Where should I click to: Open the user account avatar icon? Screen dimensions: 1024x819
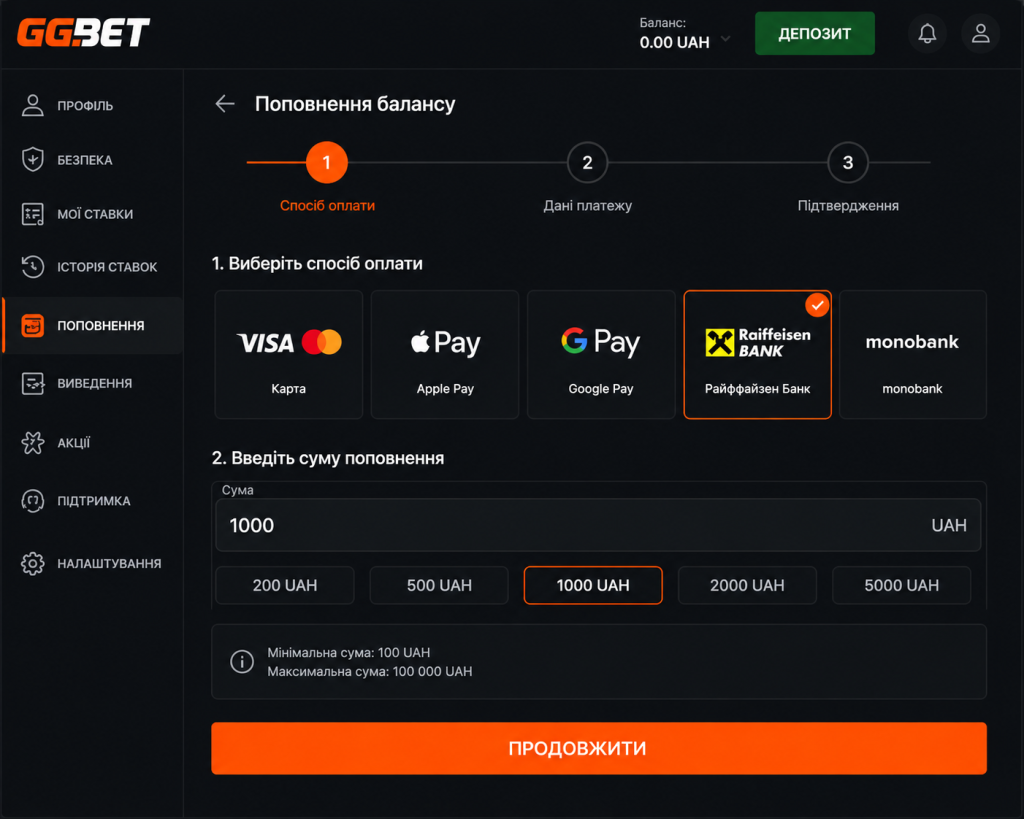pyautogui.click(x=980, y=33)
